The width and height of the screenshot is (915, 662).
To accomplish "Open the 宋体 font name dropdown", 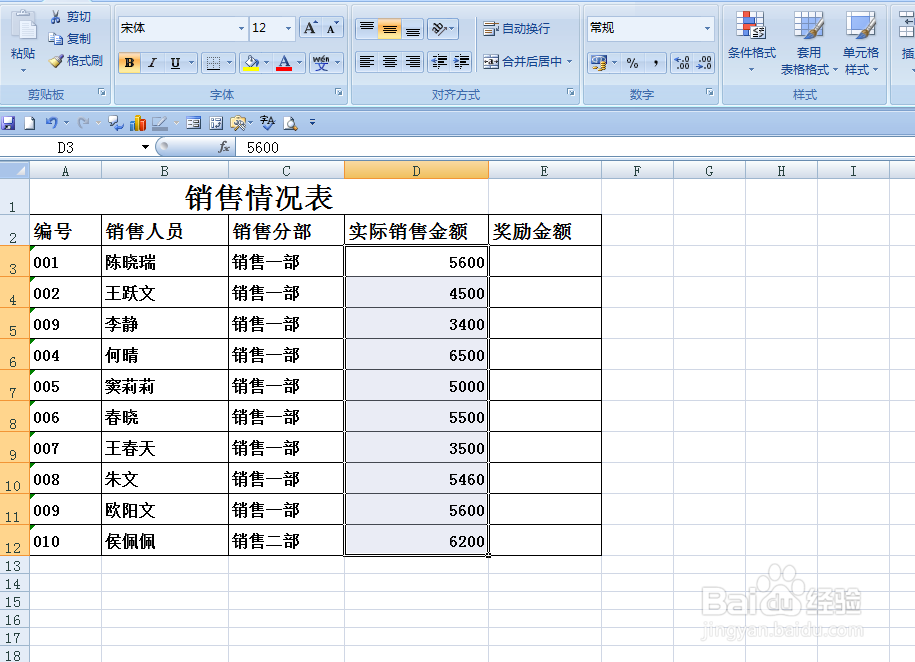I will pyautogui.click(x=240, y=28).
